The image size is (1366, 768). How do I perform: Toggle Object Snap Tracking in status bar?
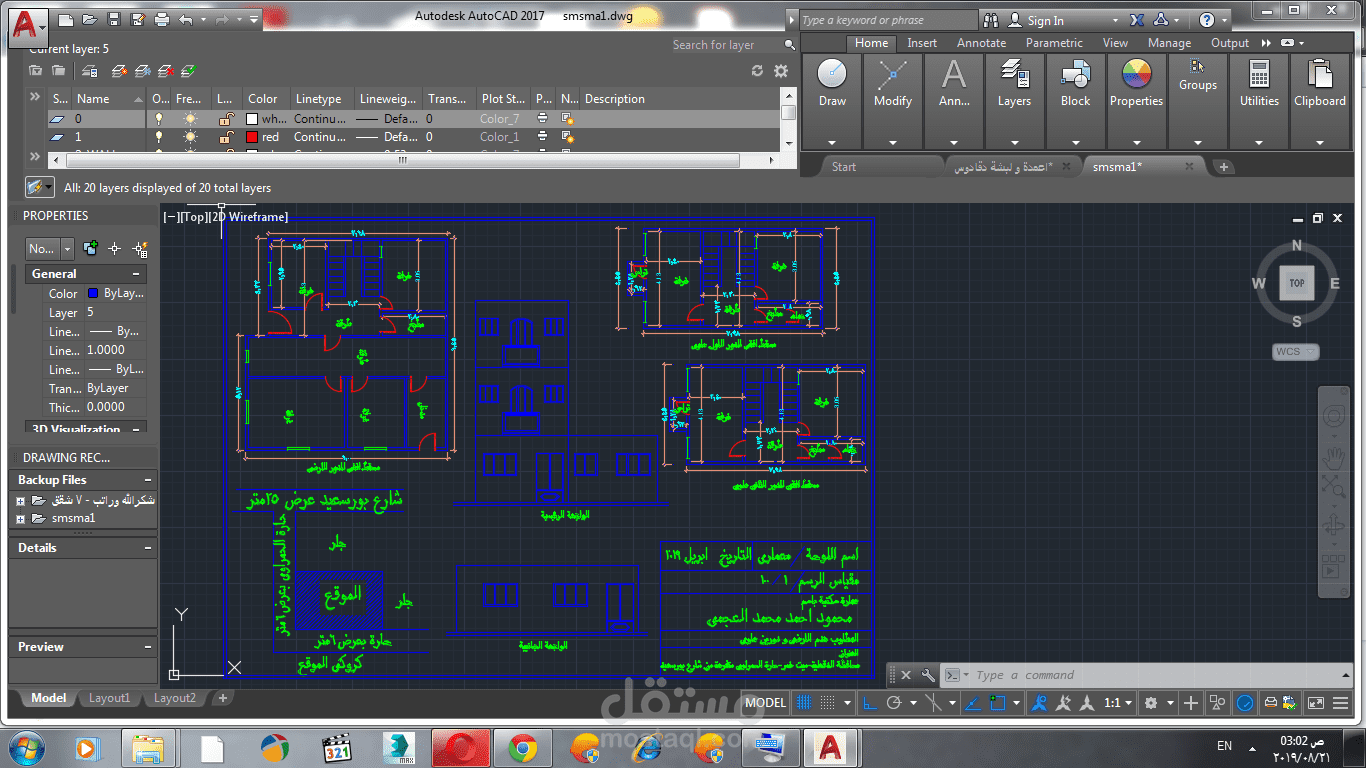tap(971, 703)
